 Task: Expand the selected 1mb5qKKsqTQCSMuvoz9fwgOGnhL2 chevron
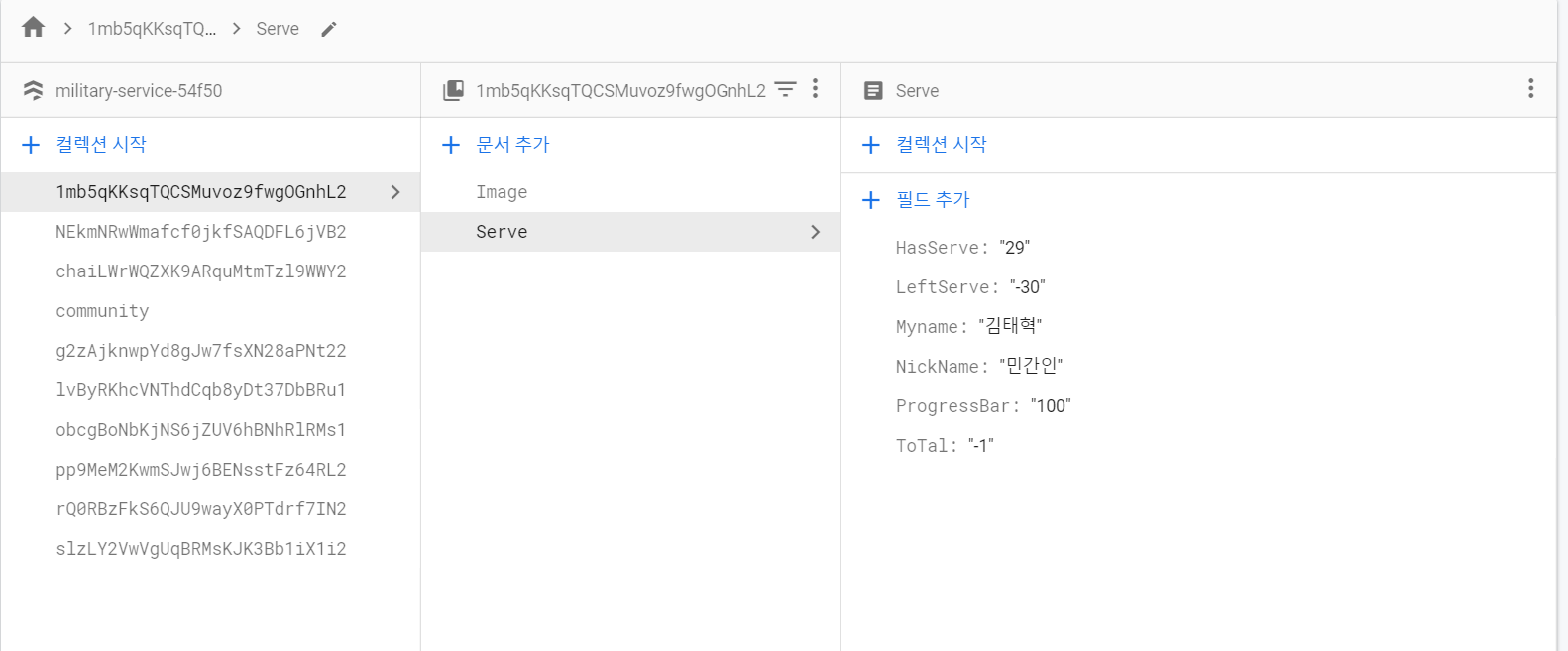pyautogui.click(x=395, y=192)
